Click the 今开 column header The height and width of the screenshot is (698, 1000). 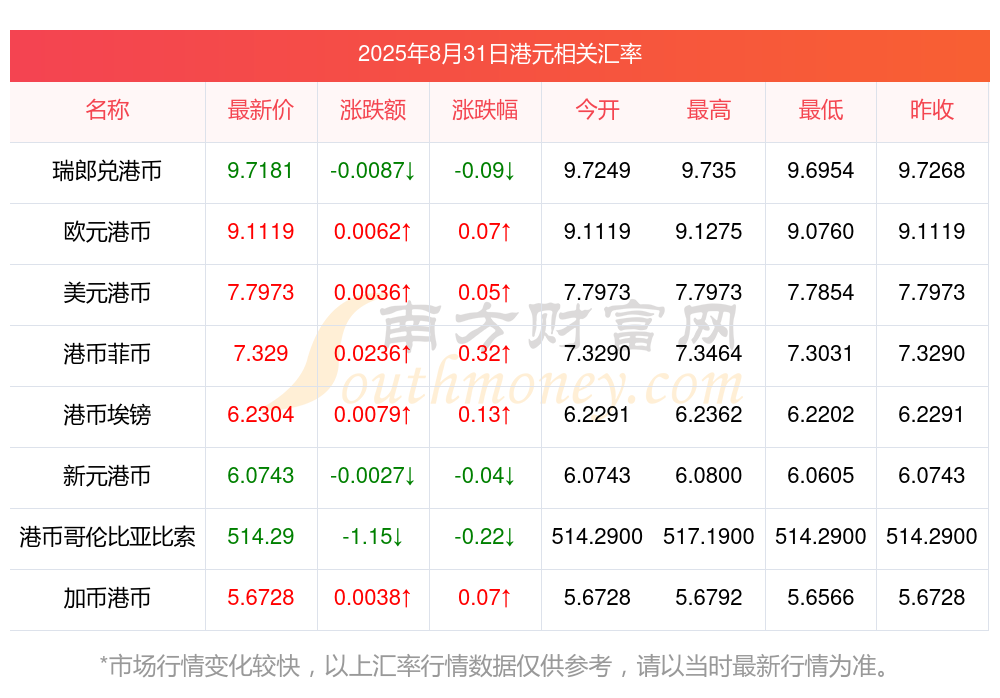tap(597, 110)
